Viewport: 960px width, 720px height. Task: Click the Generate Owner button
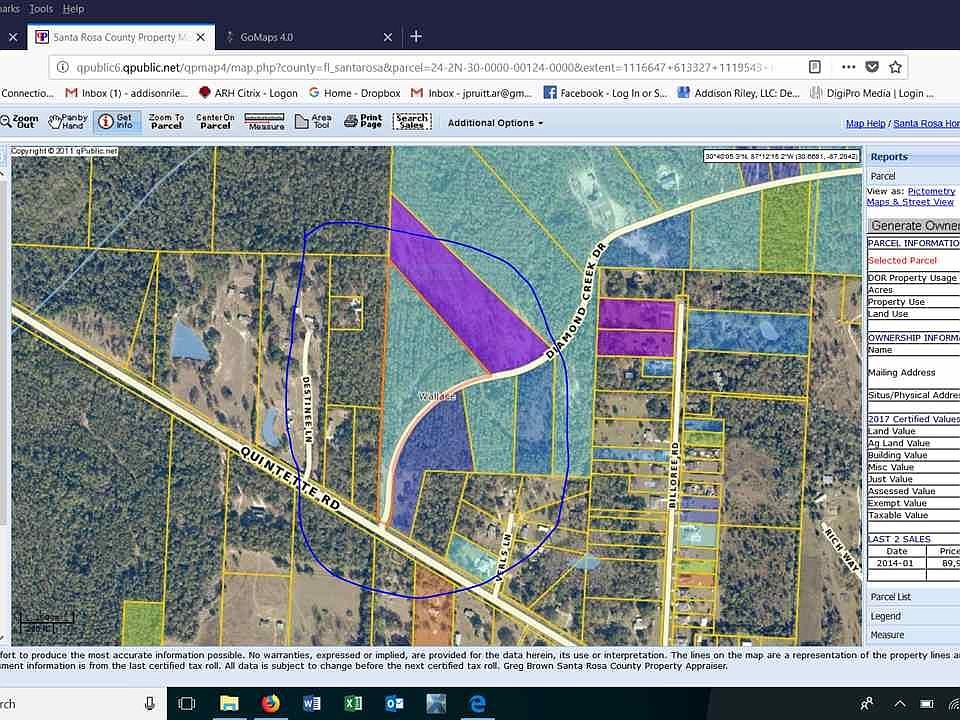click(914, 226)
